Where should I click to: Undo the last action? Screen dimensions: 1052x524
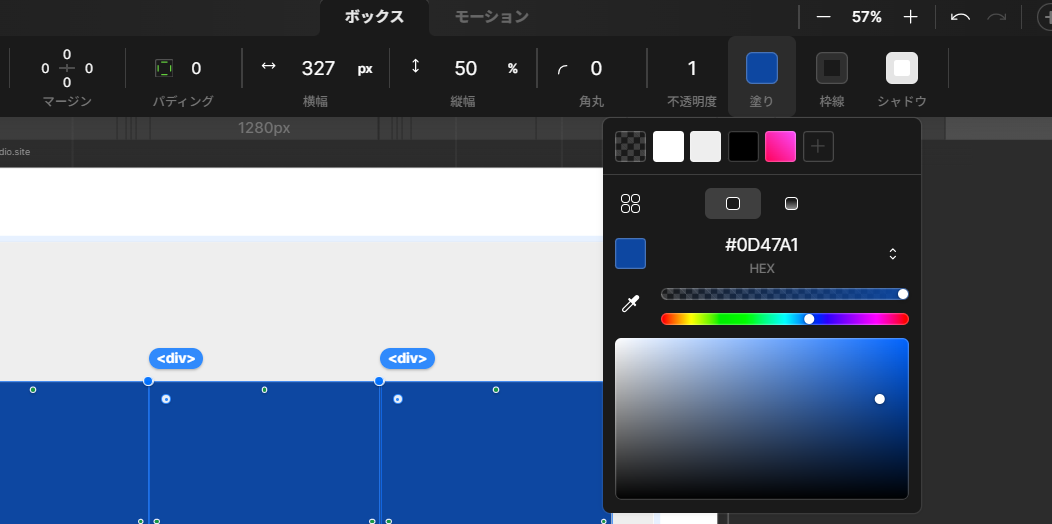tap(960, 17)
